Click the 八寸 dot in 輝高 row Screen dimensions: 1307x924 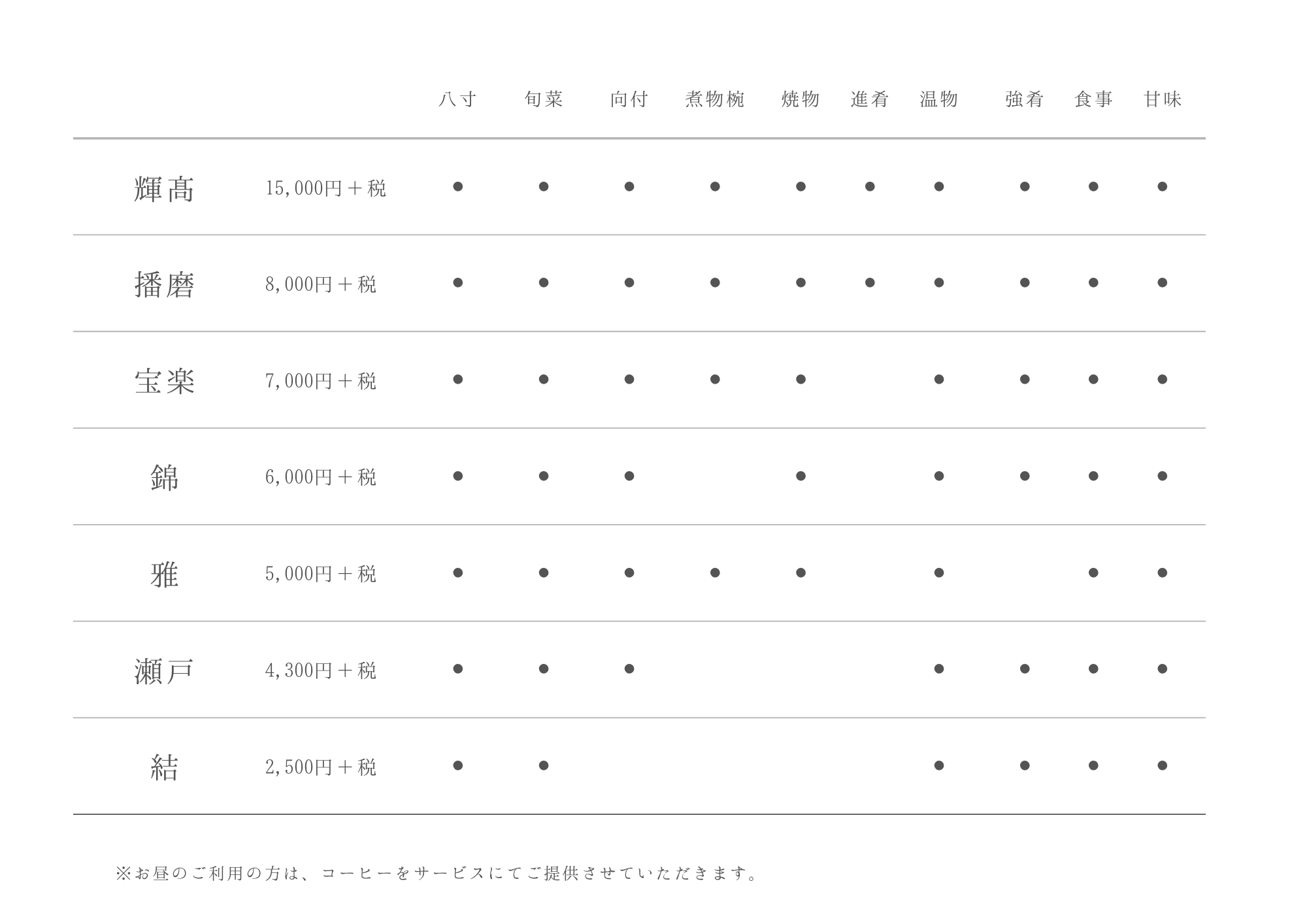[x=457, y=186]
